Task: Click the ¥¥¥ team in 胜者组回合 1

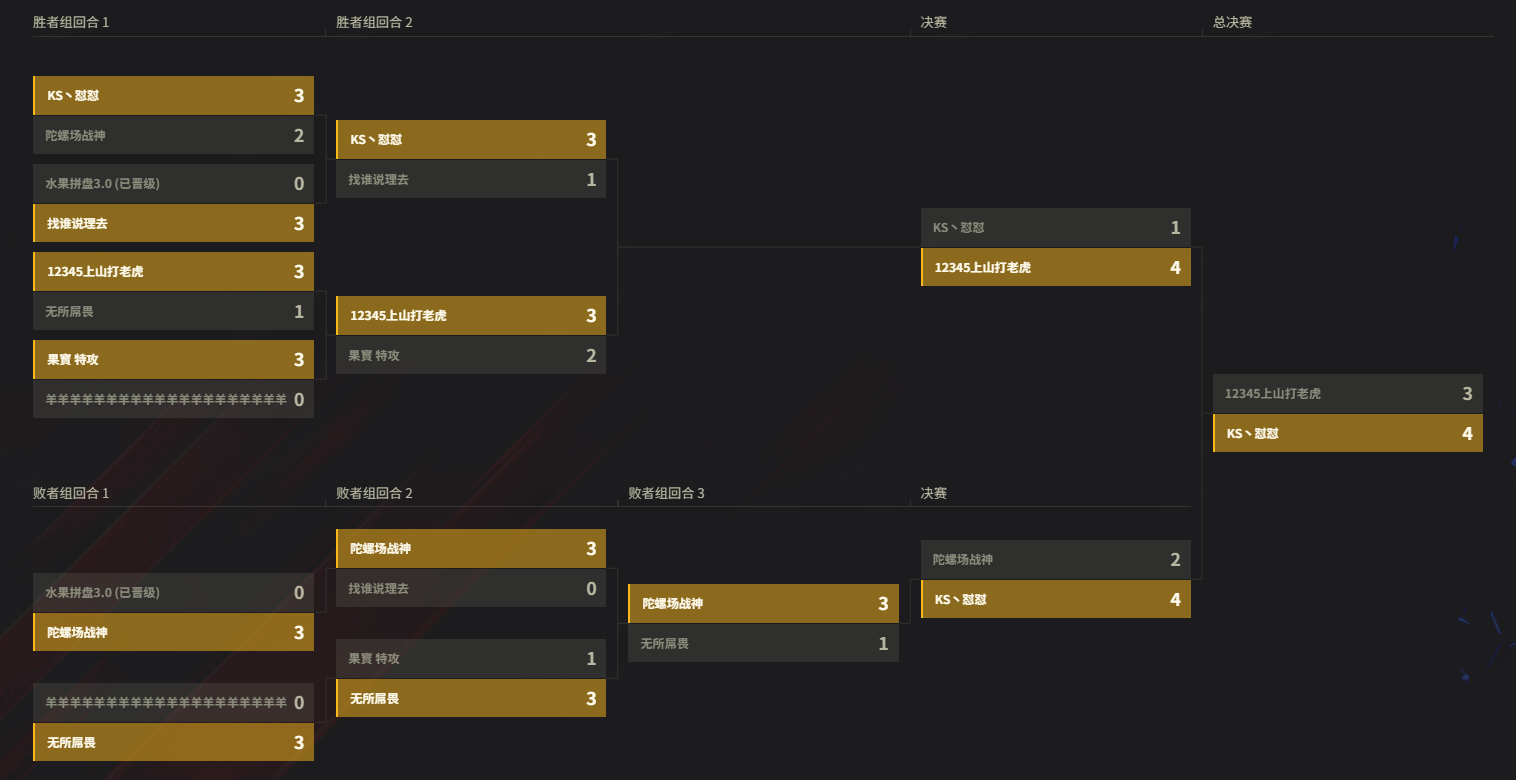Action: 173,399
